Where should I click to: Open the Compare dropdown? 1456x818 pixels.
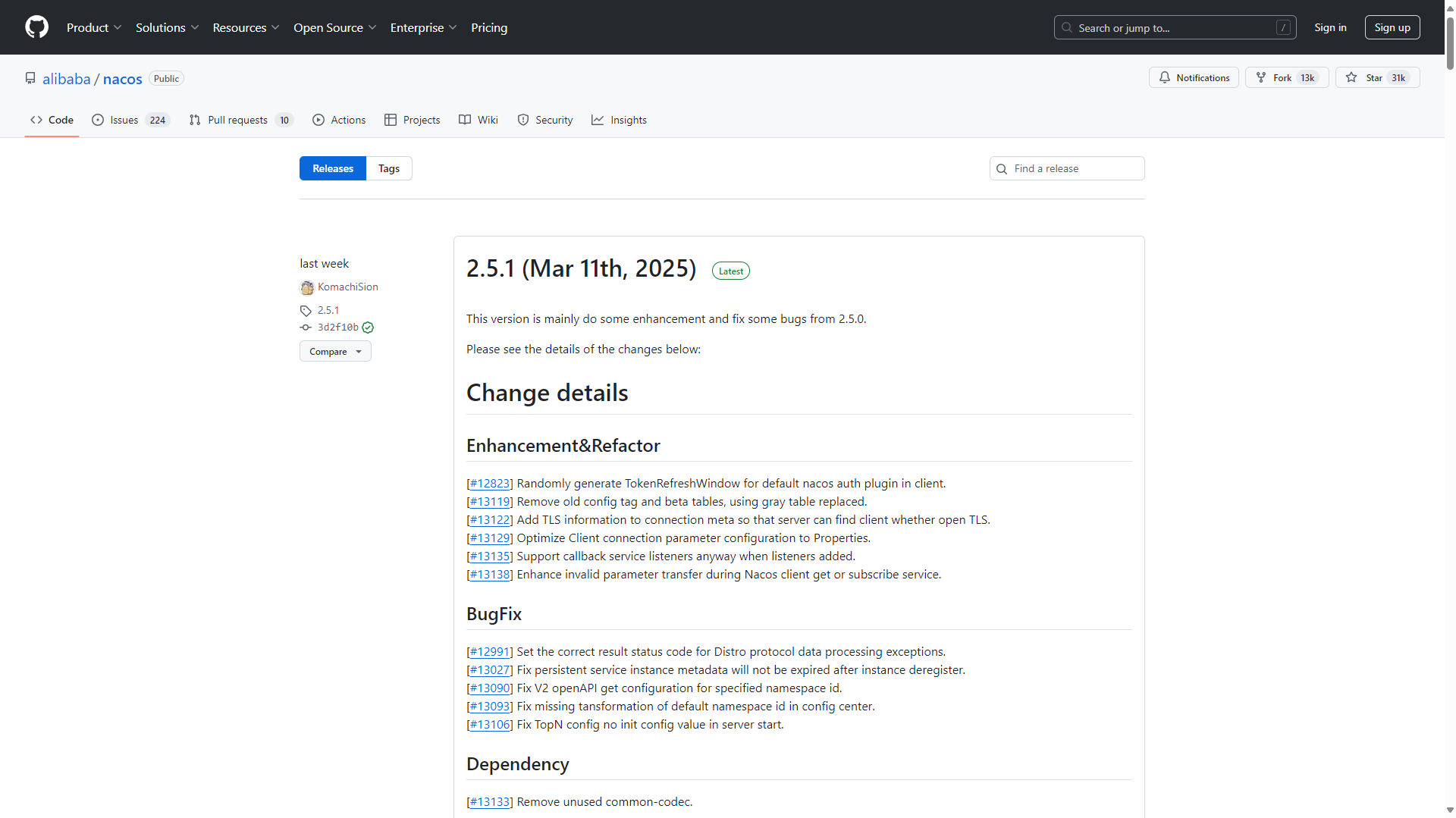pyautogui.click(x=335, y=351)
